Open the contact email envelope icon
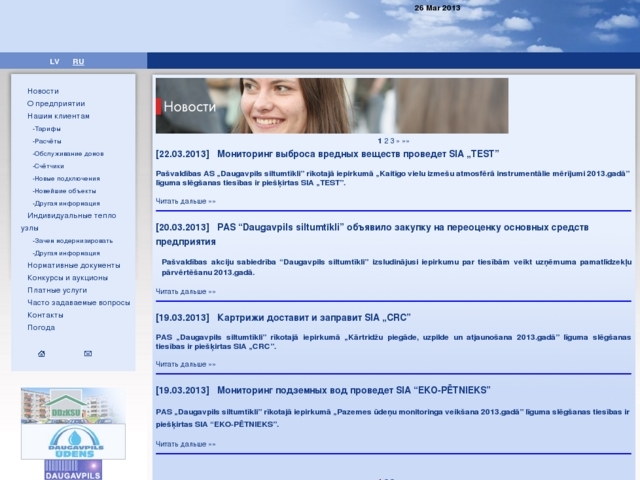Image resolution: width=640 pixels, height=480 pixels. 88,353
